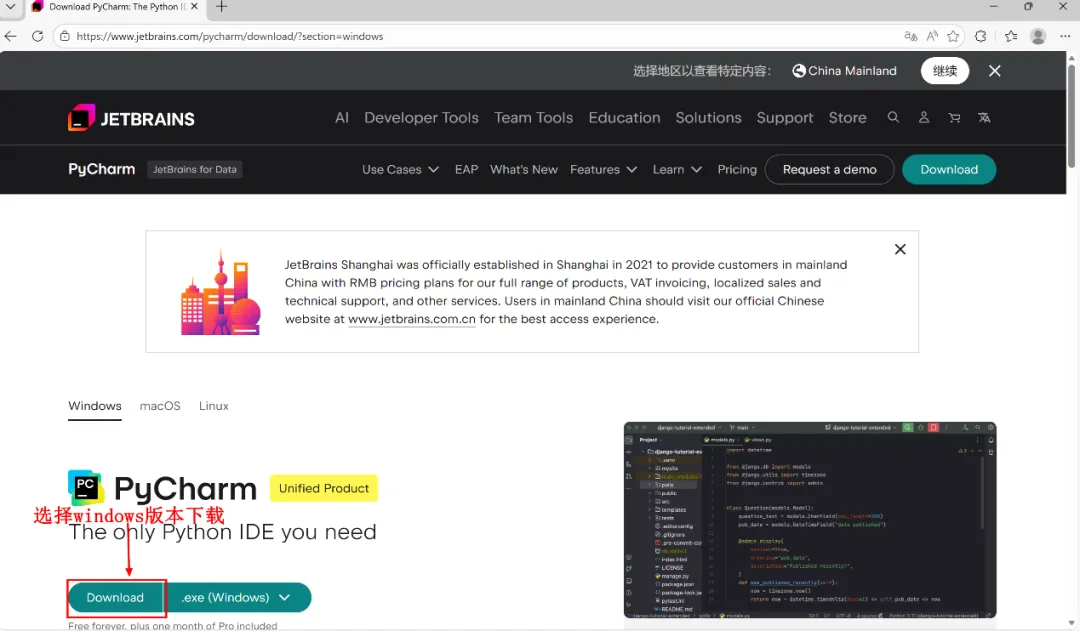
Task: Open browser settings and more menu
Action: [x=1065, y=36]
